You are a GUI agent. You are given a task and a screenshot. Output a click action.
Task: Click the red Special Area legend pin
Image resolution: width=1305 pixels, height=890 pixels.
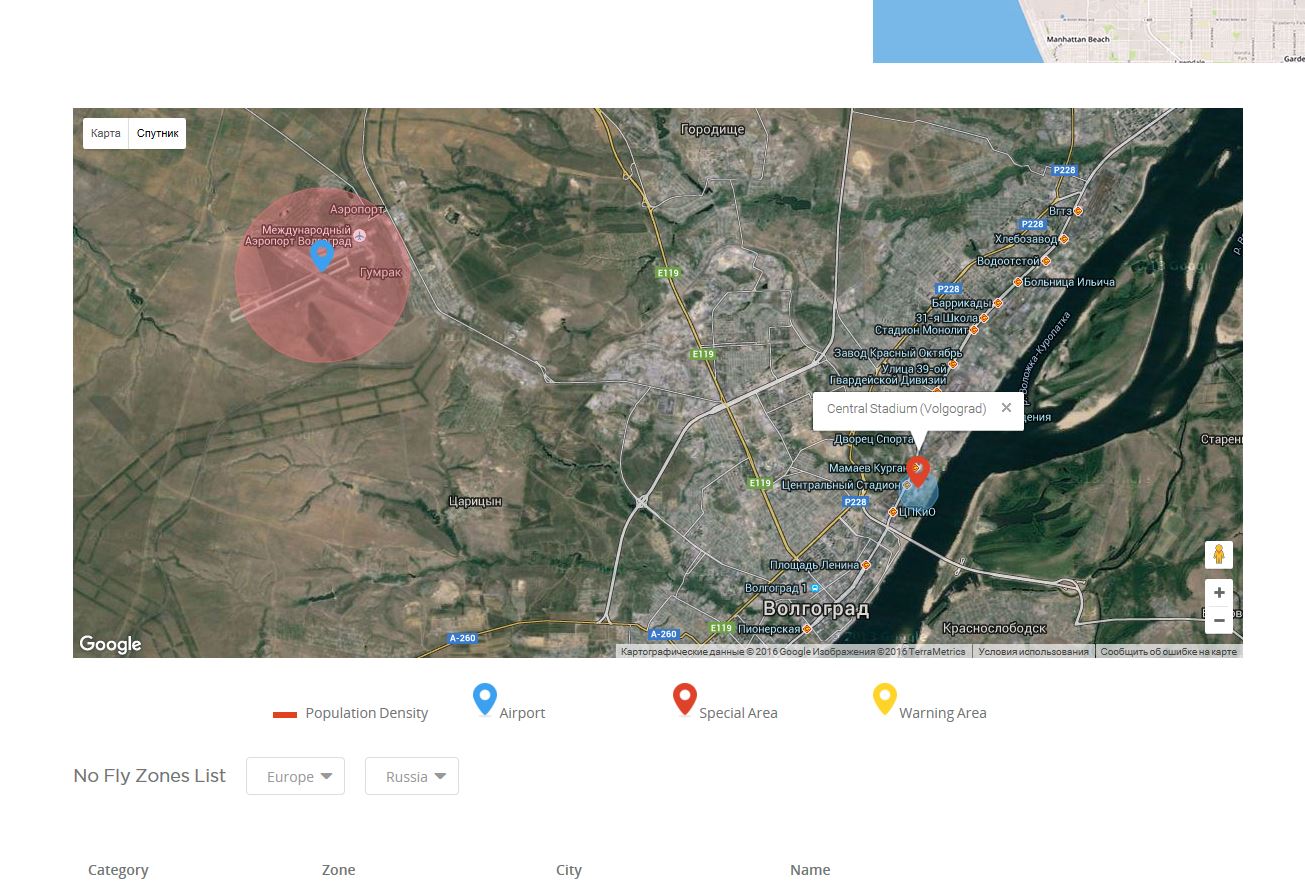(685, 699)
